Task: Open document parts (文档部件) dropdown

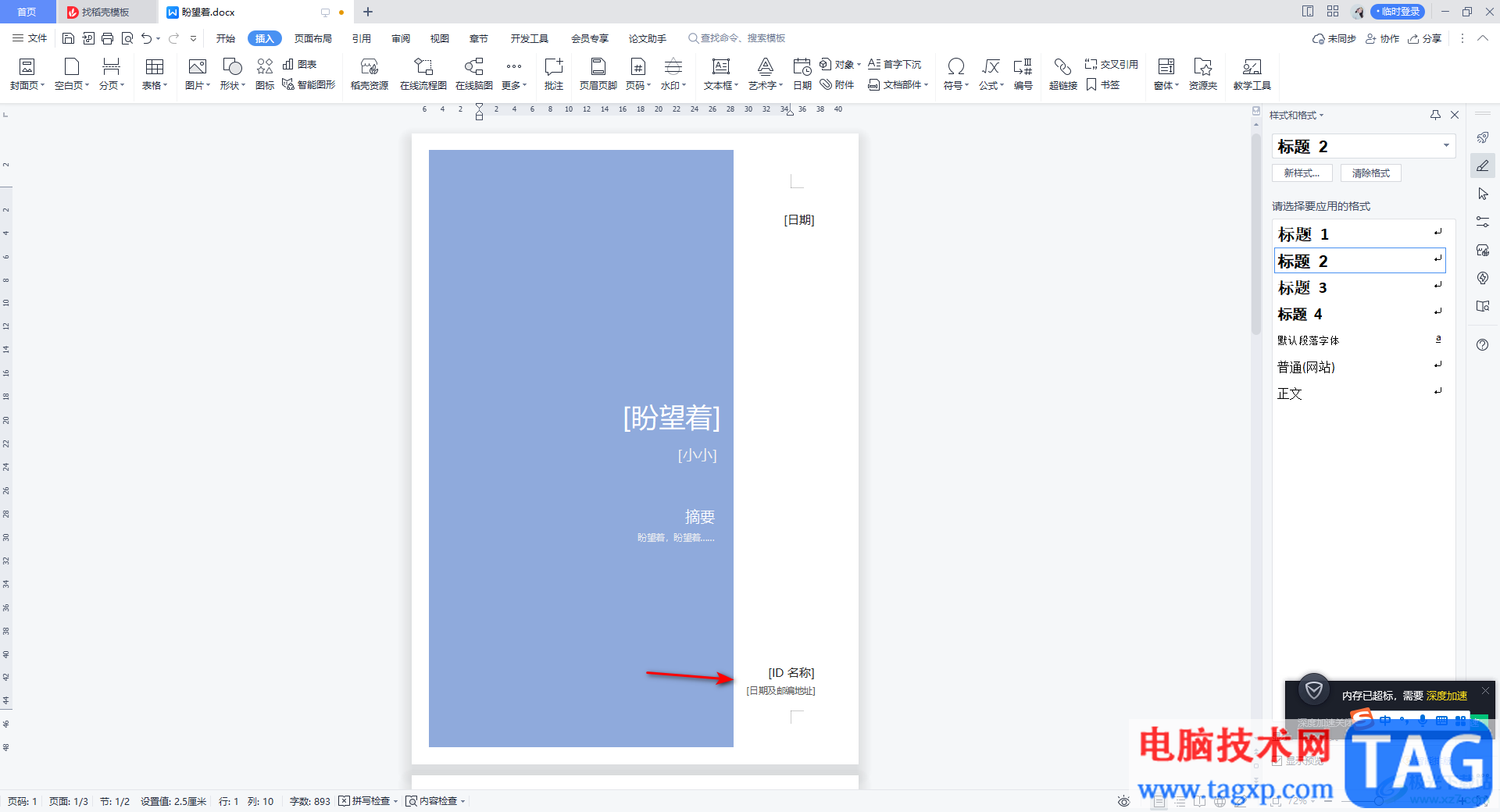Action: 898,84
